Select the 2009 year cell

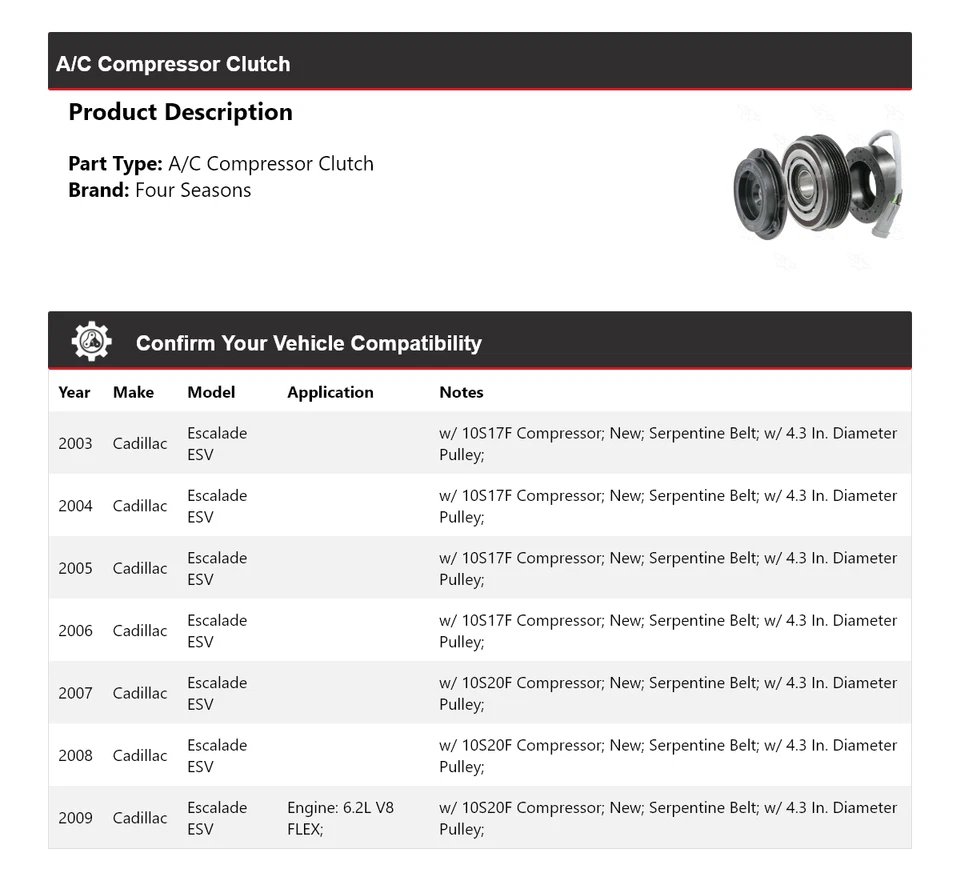pyautogui.click(x=75, y=818)
